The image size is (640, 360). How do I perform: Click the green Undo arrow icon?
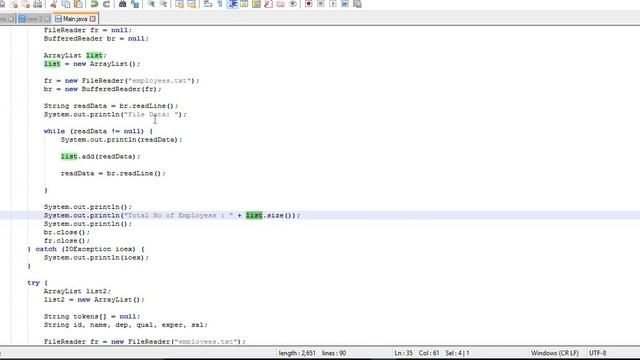(x=94, y=4)
